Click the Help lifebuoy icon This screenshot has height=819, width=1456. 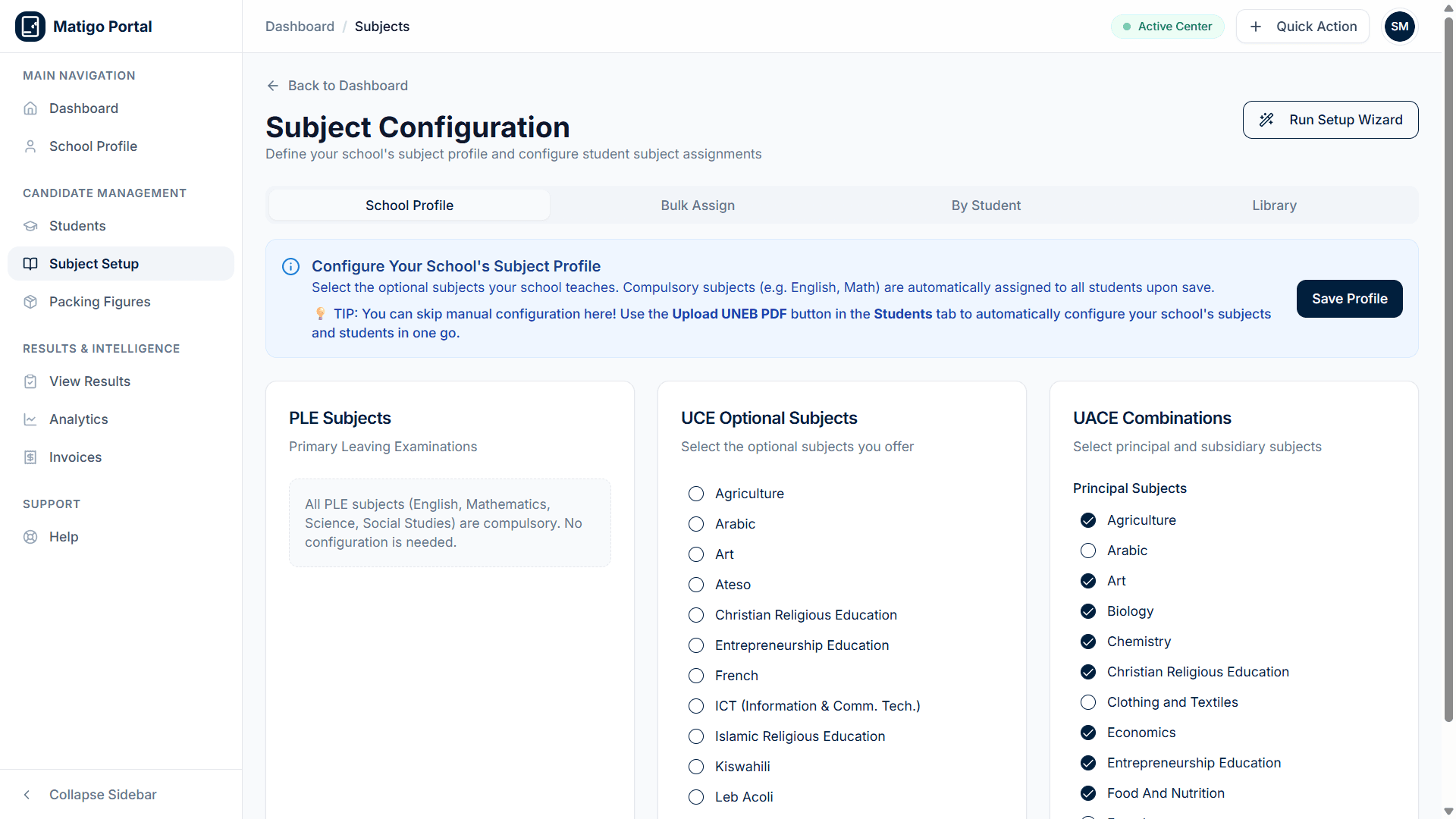30,537
